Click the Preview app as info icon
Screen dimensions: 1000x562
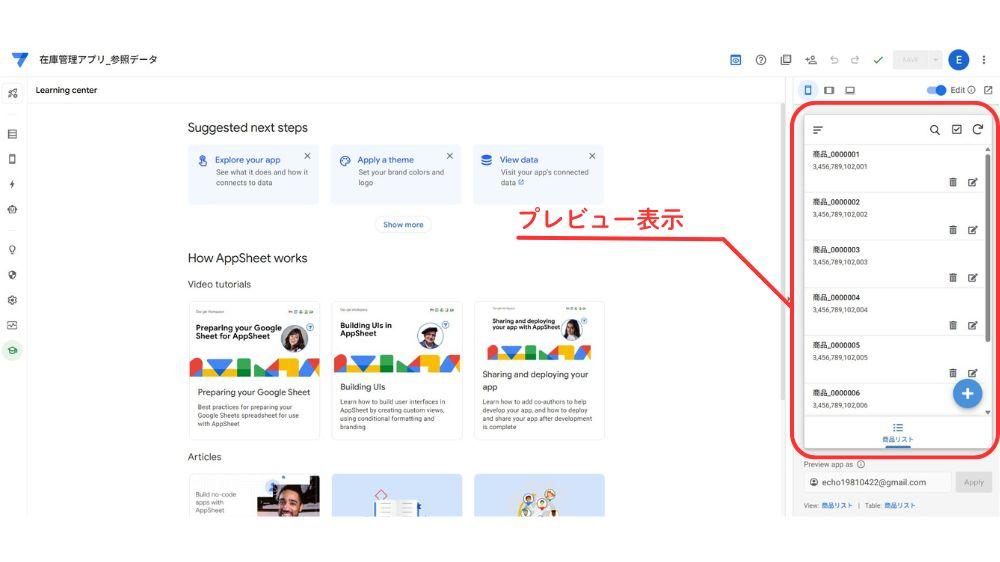coord(861,464)
